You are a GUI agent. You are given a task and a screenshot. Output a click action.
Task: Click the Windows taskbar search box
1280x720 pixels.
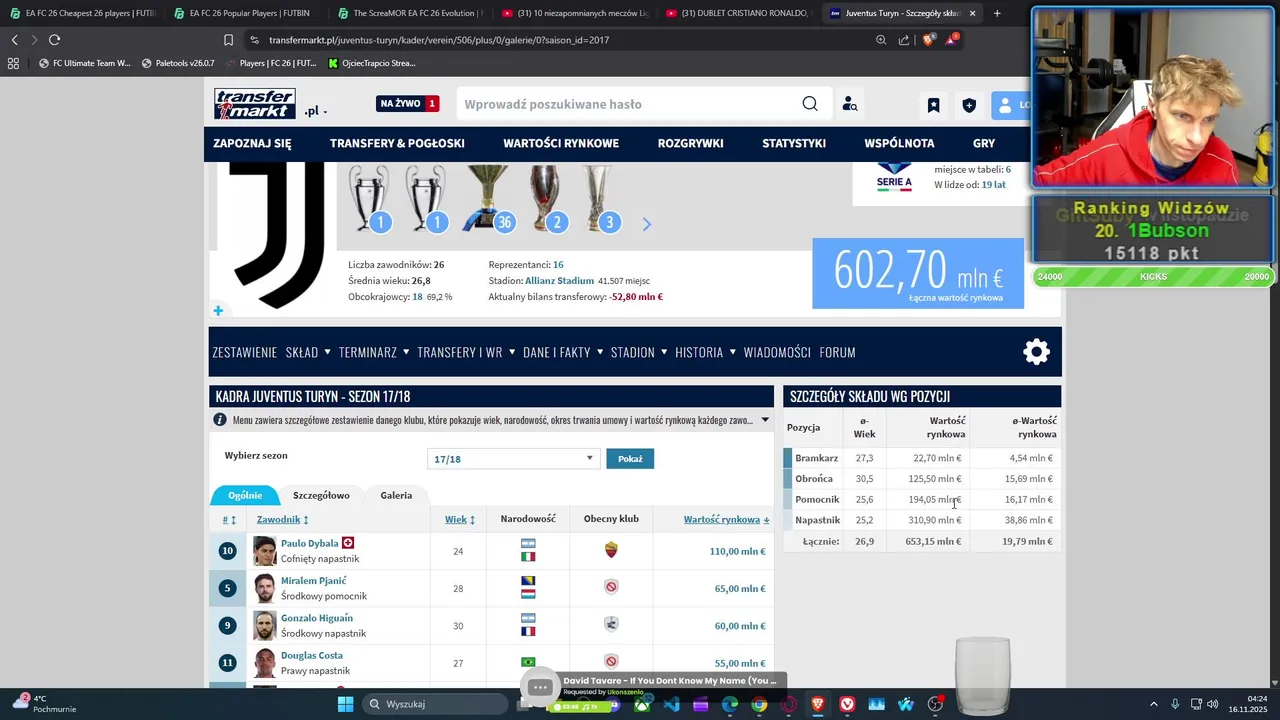(x=435, y=704)
